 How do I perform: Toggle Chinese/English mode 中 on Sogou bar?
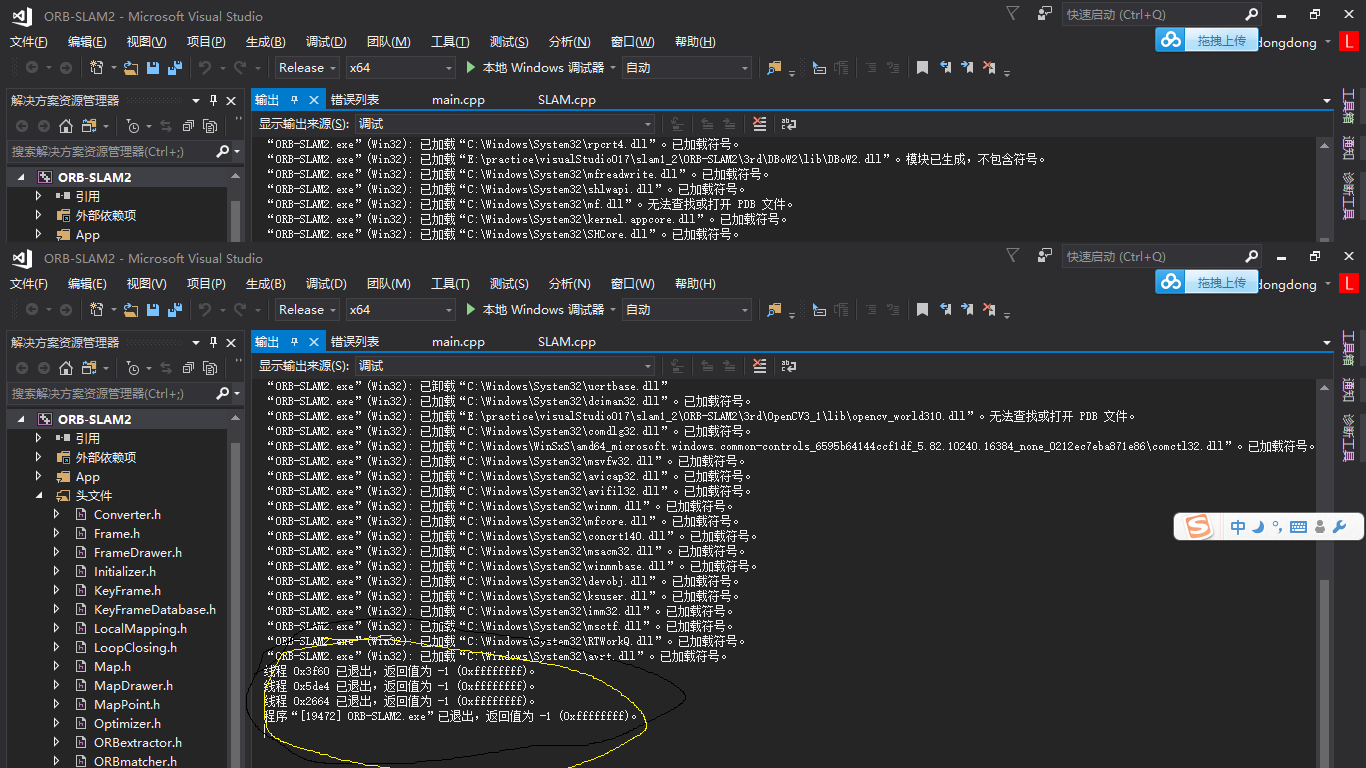pos(1238,527)
